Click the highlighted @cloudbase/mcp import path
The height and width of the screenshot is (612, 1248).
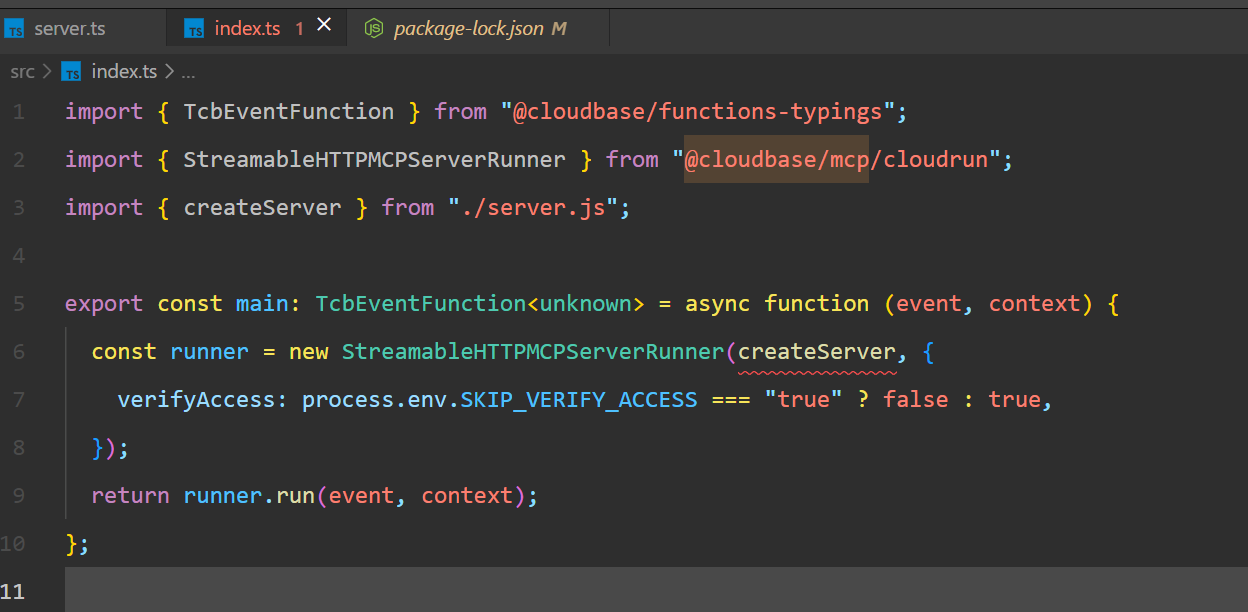[776, 160]
